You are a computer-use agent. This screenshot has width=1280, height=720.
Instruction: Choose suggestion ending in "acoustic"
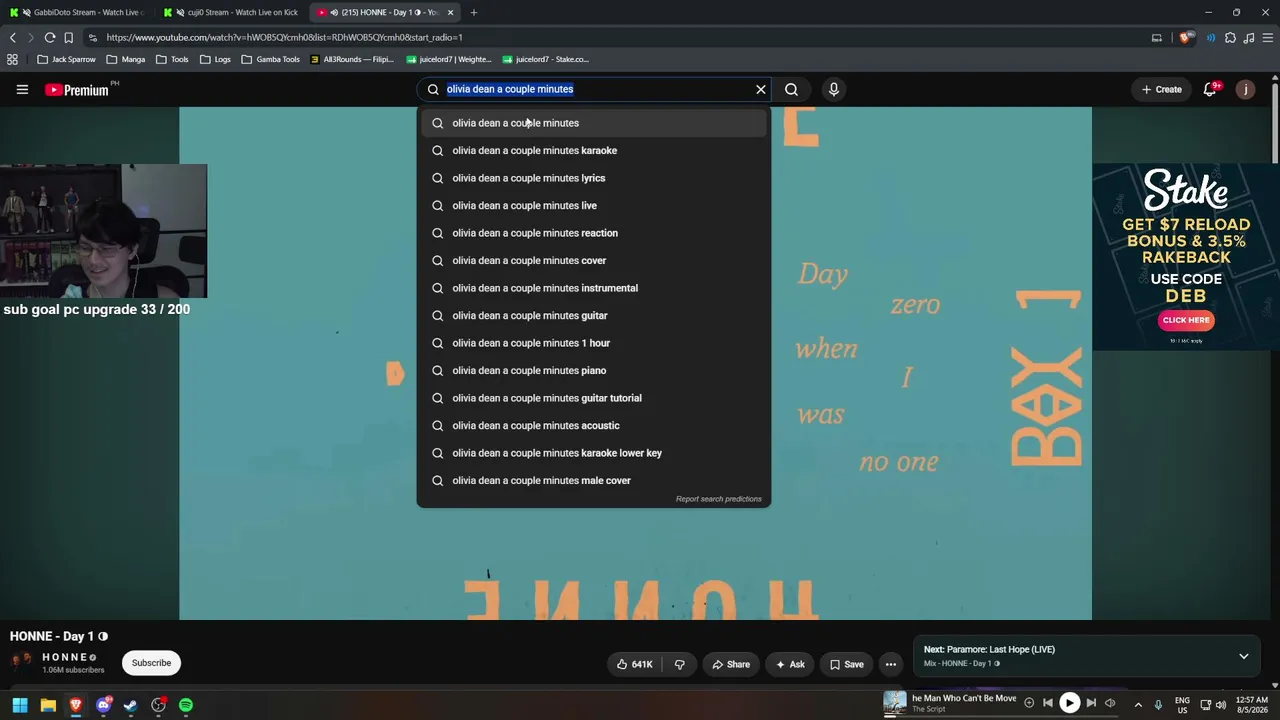tap(593, 425)
